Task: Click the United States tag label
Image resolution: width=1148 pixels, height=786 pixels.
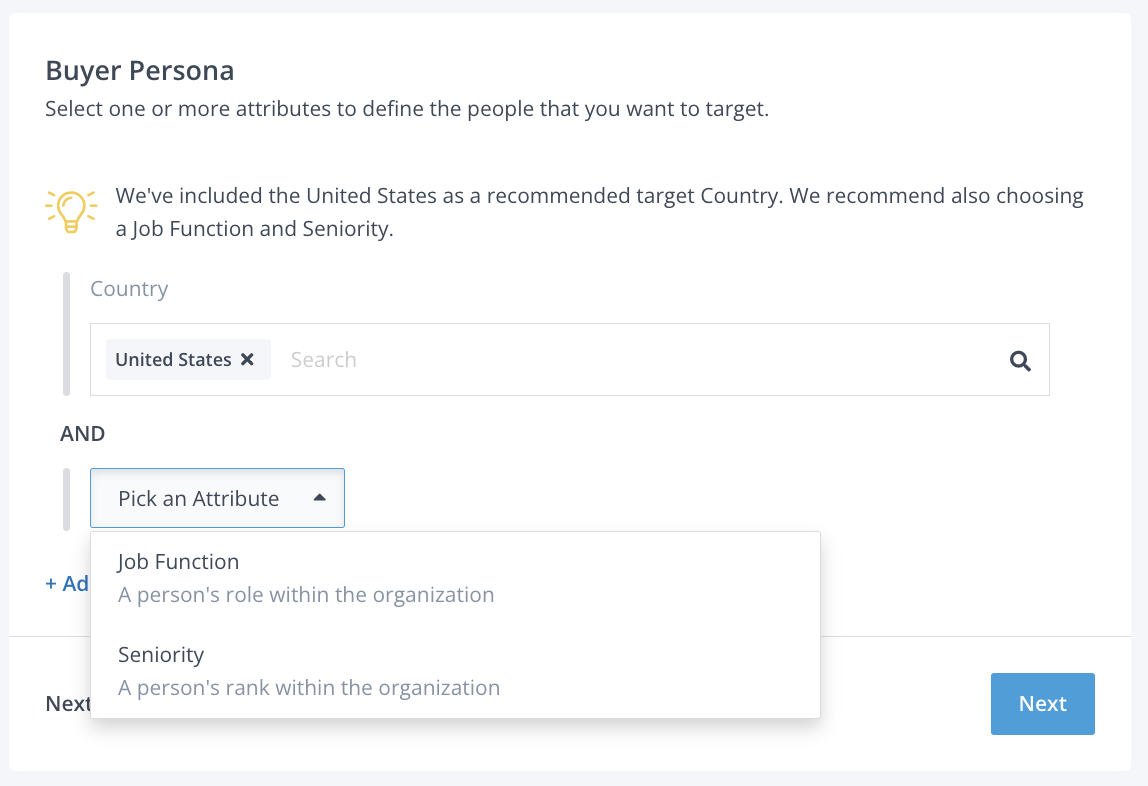Action: tap(173, 360)
